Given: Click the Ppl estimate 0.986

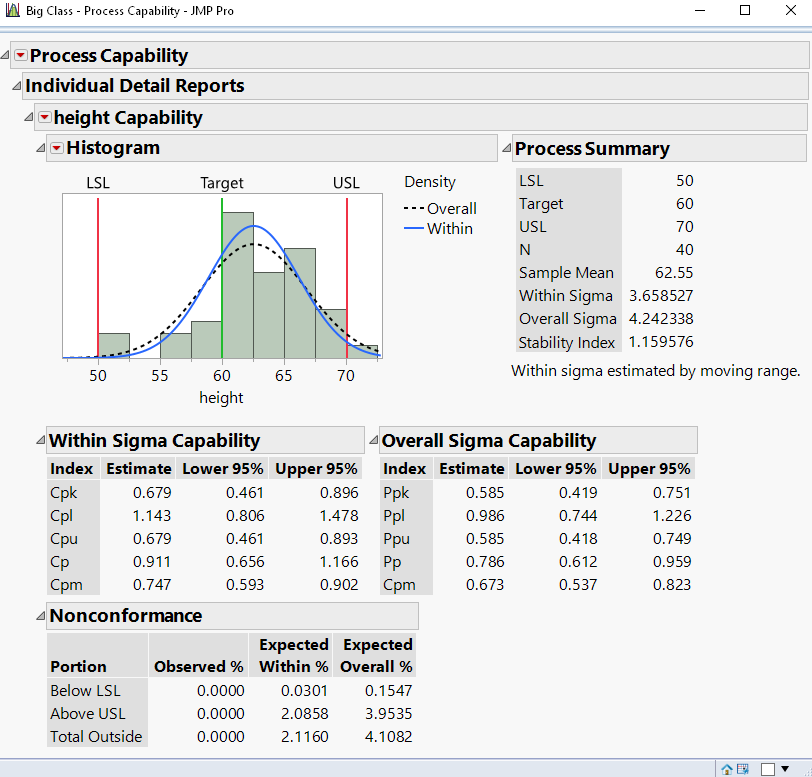Looking at the screenshot, I should [x=485, y=516].
